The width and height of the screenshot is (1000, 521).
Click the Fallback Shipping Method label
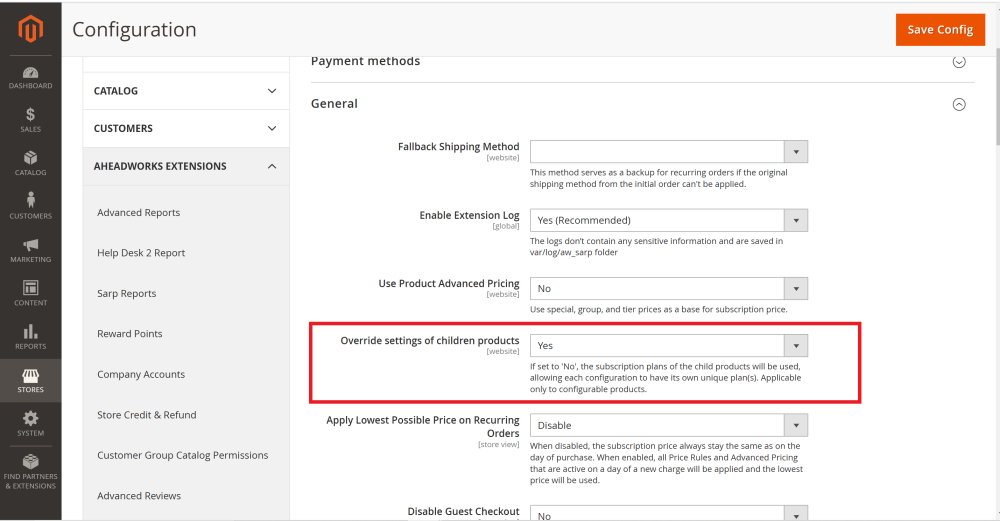(459, 147)
